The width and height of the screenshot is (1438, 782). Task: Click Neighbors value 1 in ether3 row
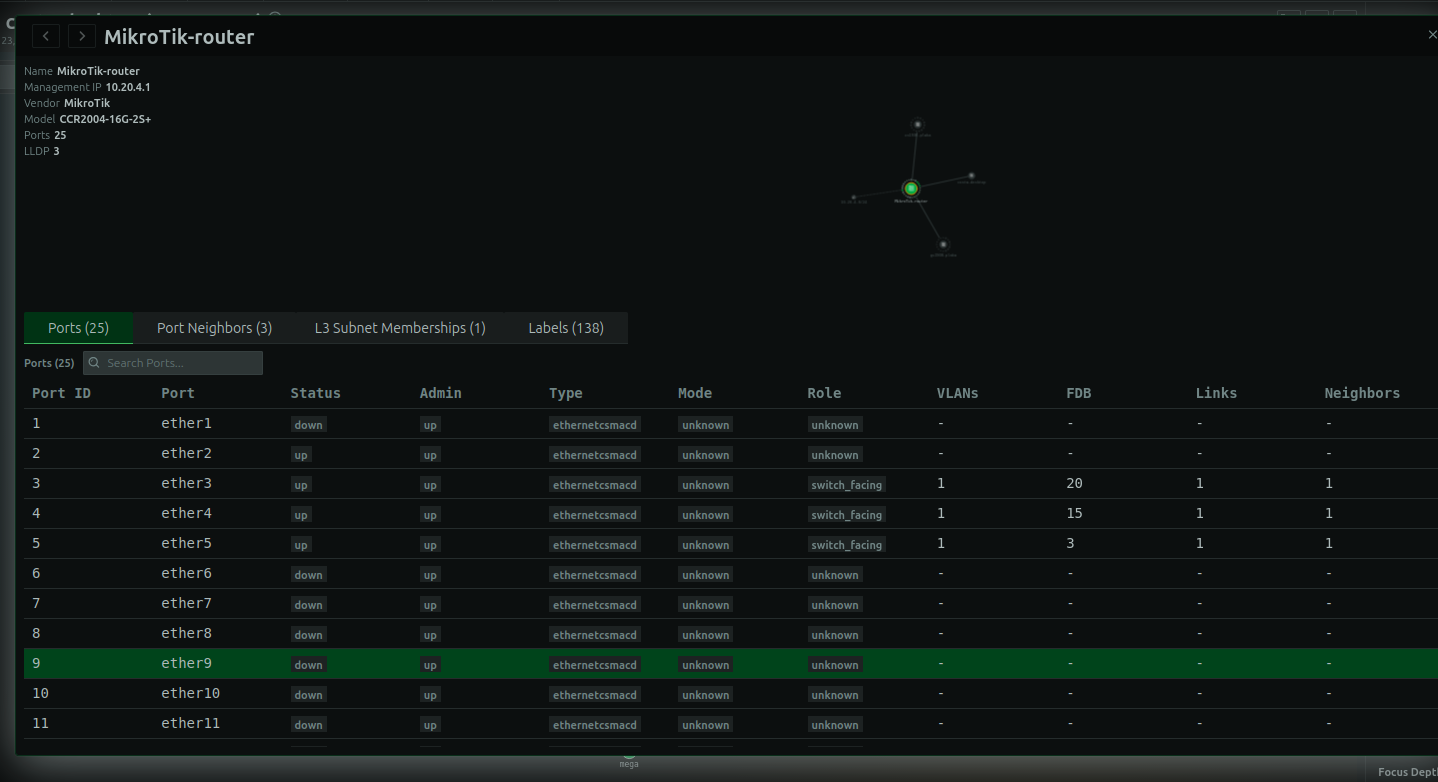pyautogui.click(x=1329, y=483)
